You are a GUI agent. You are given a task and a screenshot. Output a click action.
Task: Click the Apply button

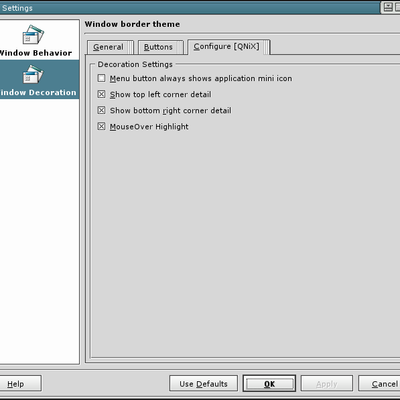point(327,384)
